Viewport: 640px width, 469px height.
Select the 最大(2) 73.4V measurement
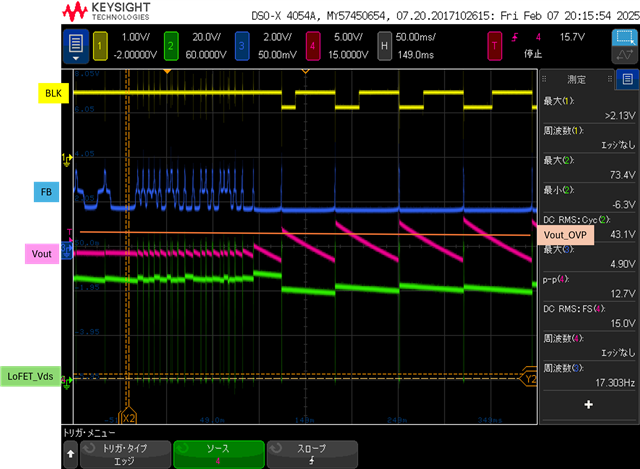589,168
